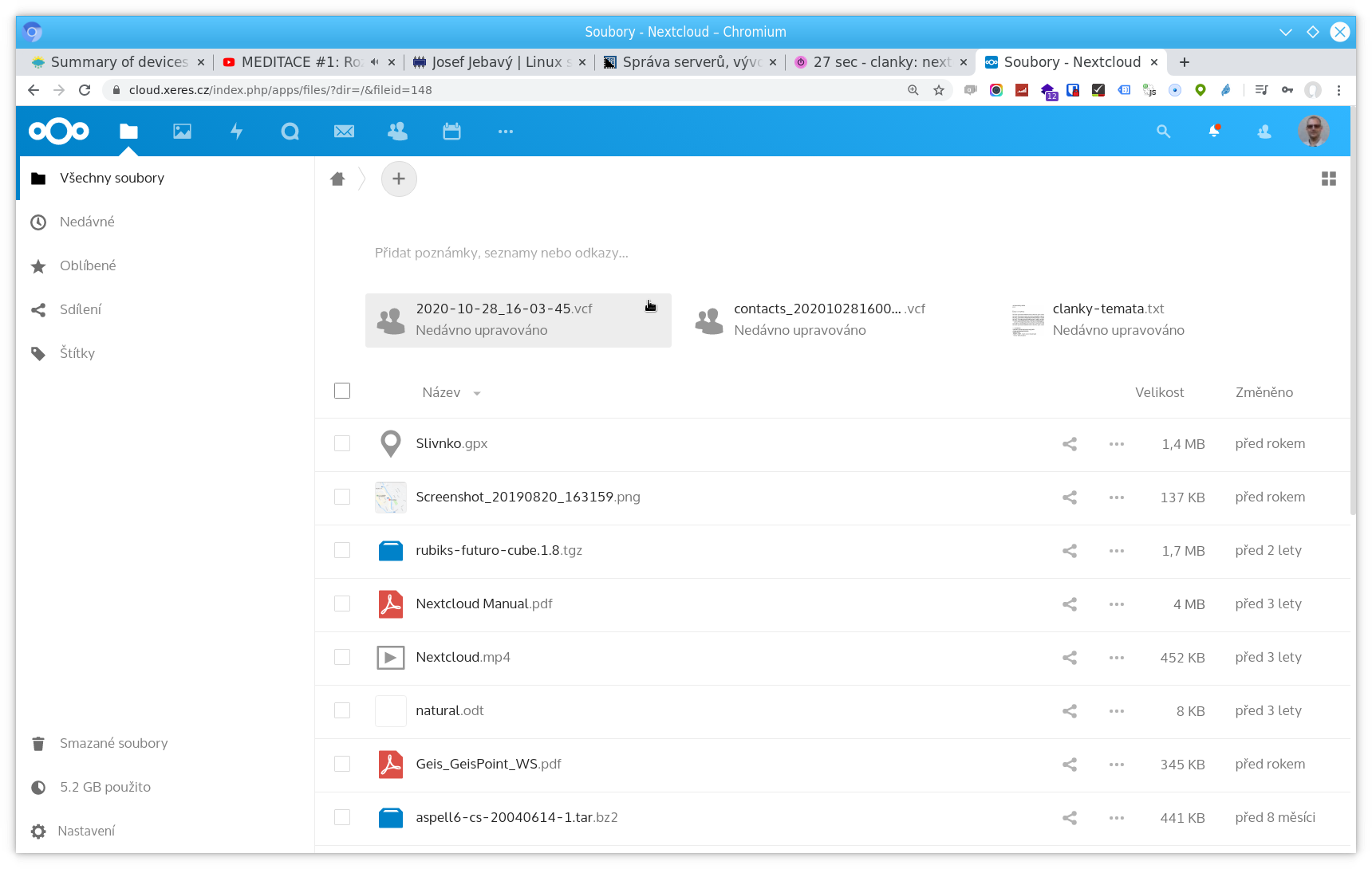Share Screenshot_20190820_163159.png
Screen dimensions: 1372x869
[1070, 497]
